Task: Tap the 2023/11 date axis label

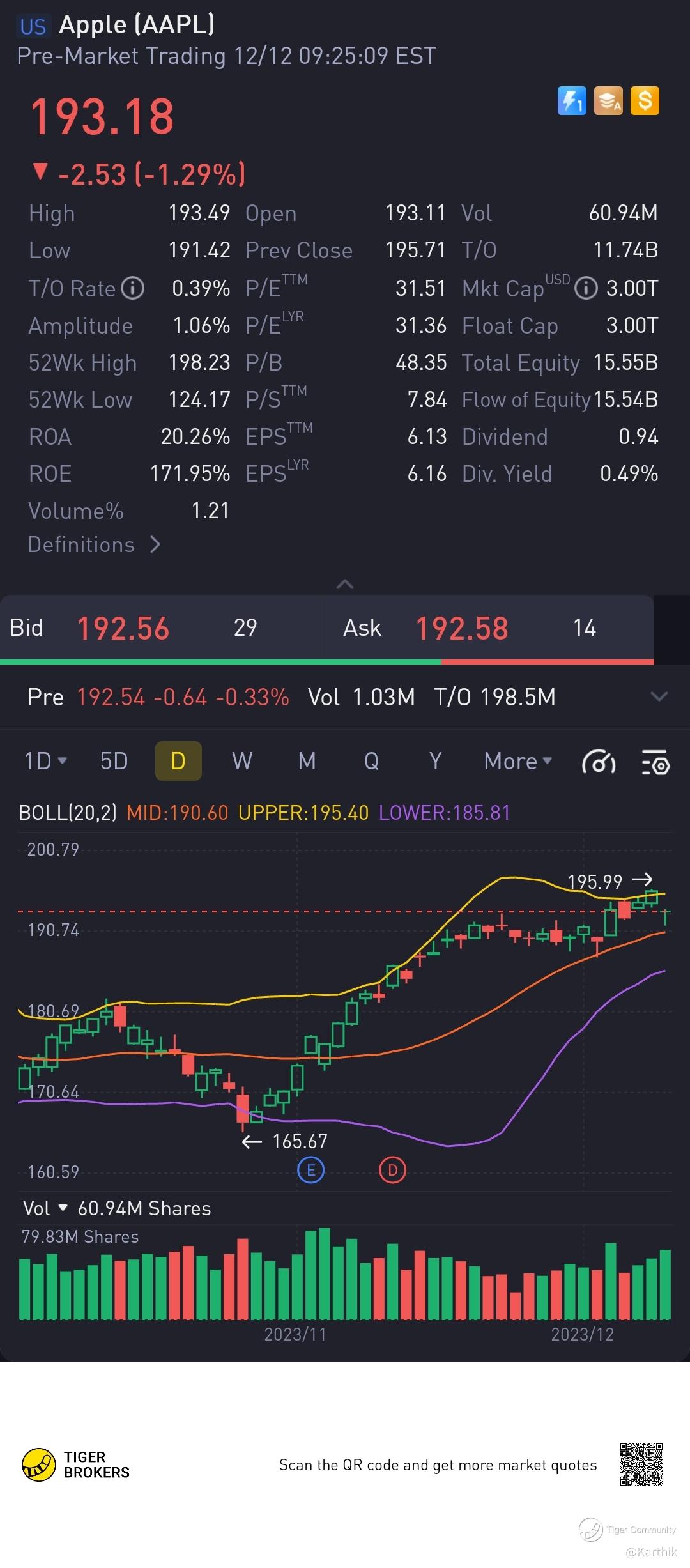Action: [x=295, y=1334]
